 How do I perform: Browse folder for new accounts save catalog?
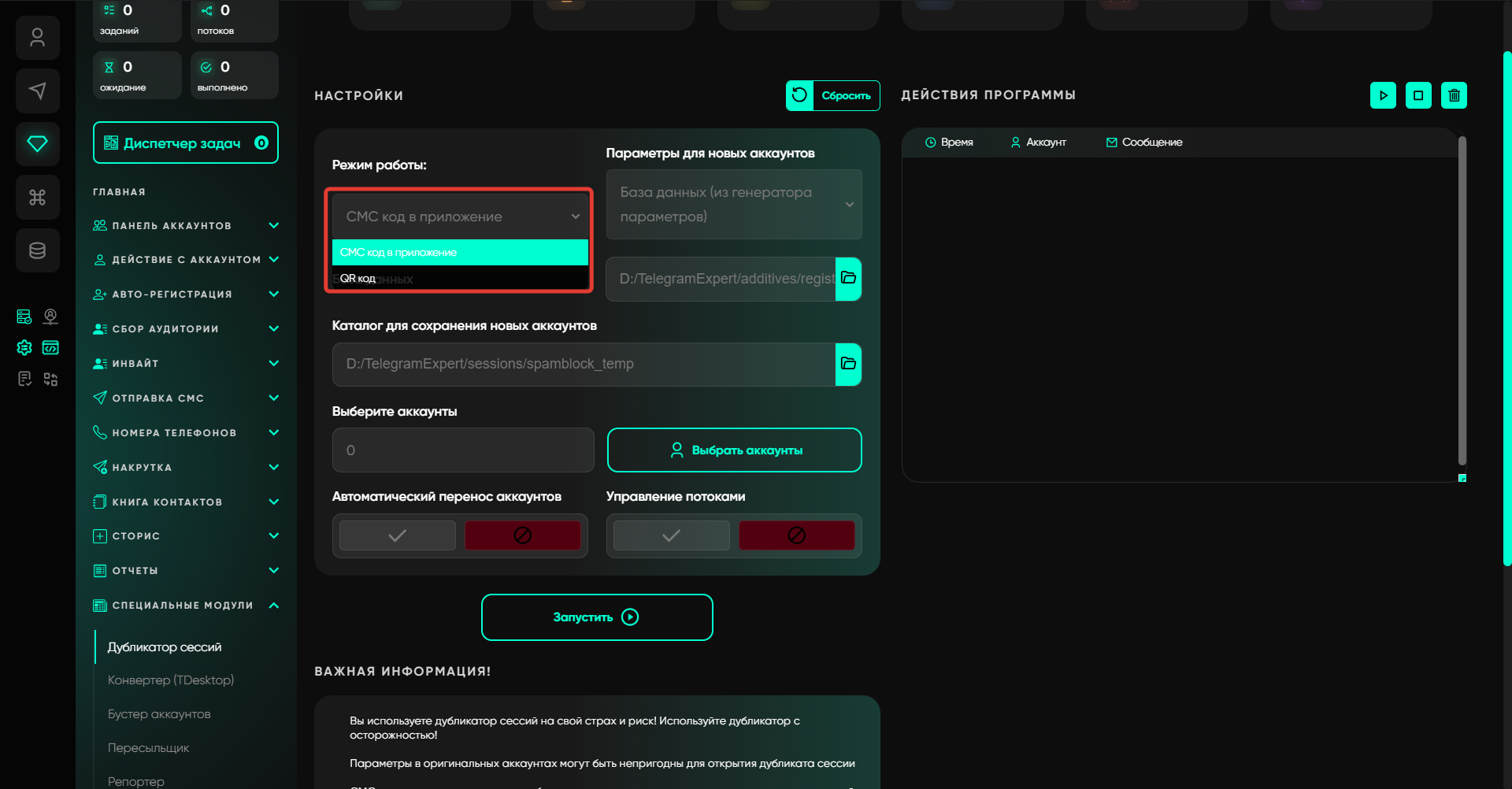click(848, 364)
